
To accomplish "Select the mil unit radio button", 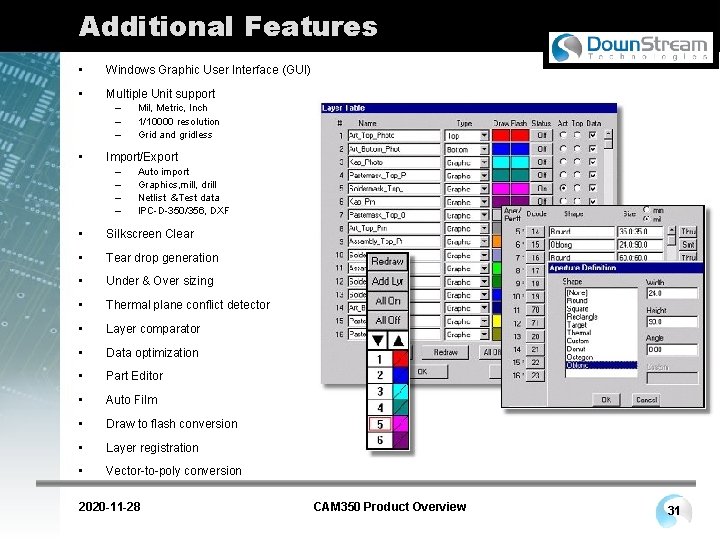I will (x=647, y=219).
